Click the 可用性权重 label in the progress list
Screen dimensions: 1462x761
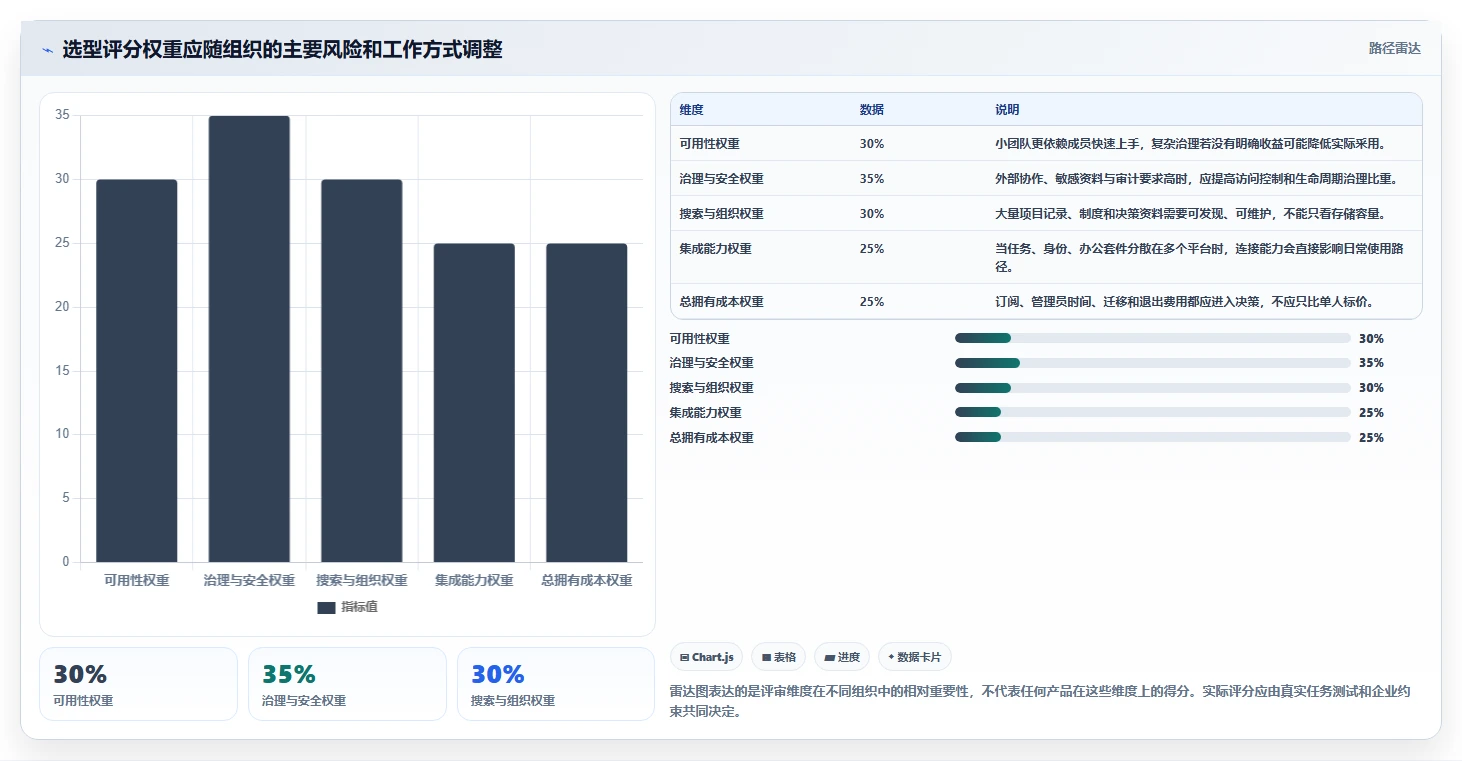pyautogui.click(x=700, y=339)
